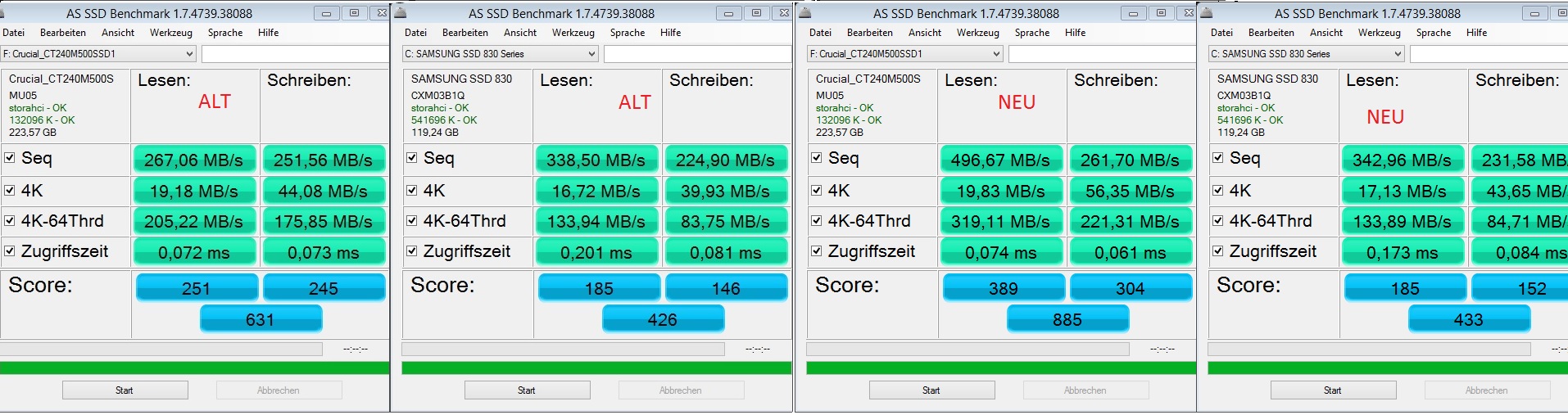This screenshot has height=415, width=1568.
Task: Open the Samsung drive dropdown in the score 433 window
Action: pyautogui.click(x=1307, y=53)
